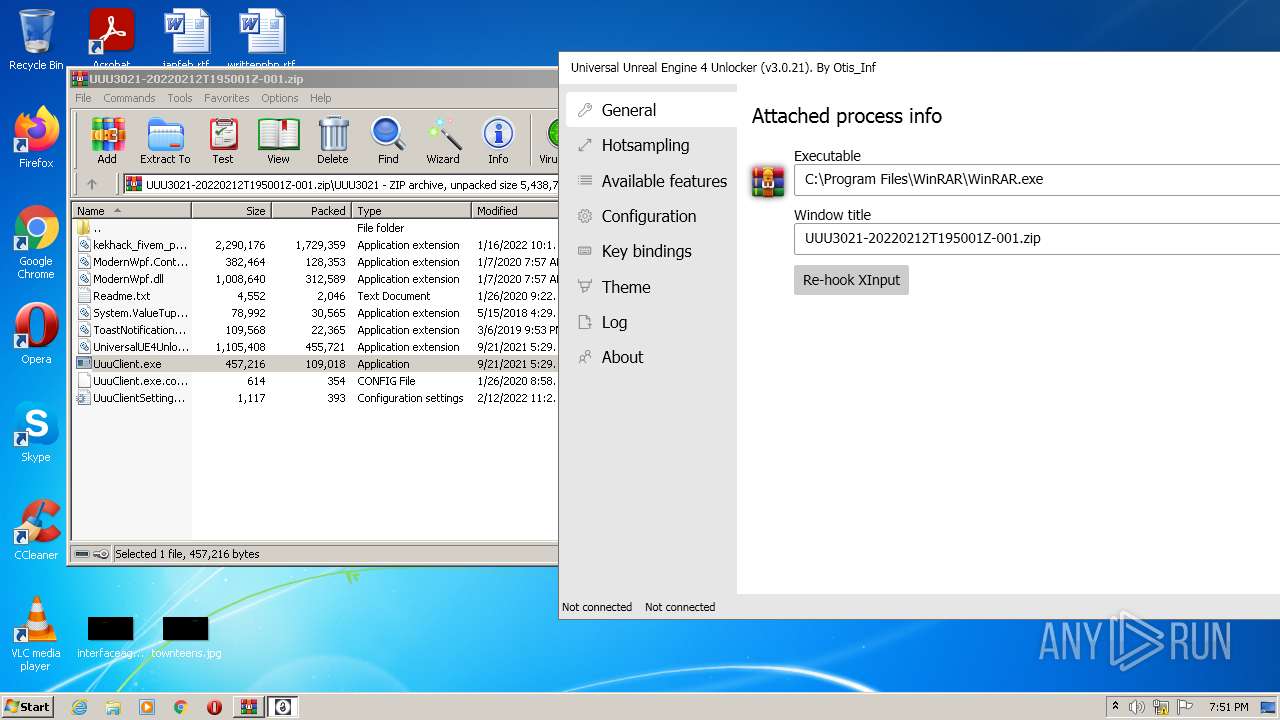Open the Opera desktop shortcut
Image resolution: width=1280 pixels, height=720 pixels.
(x=36, y=335)
